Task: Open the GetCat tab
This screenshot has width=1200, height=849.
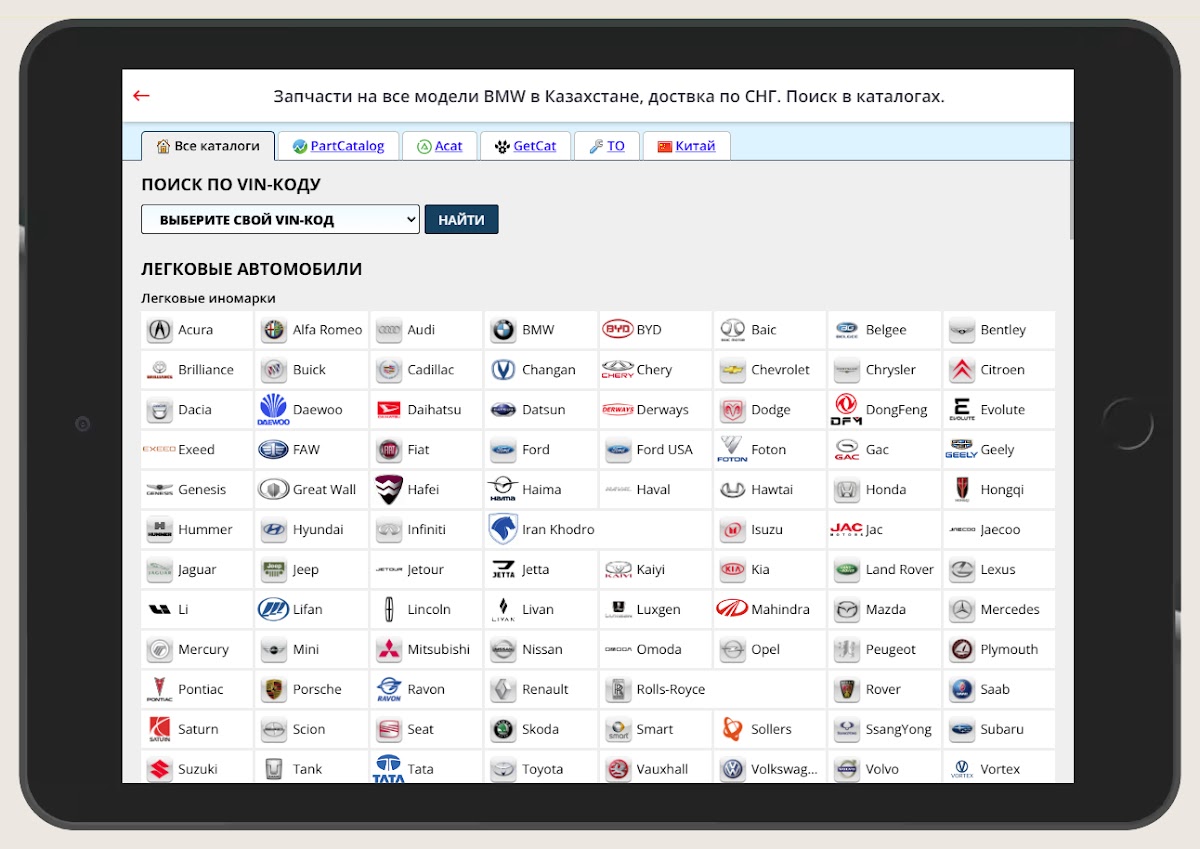Action: (525, 146)
